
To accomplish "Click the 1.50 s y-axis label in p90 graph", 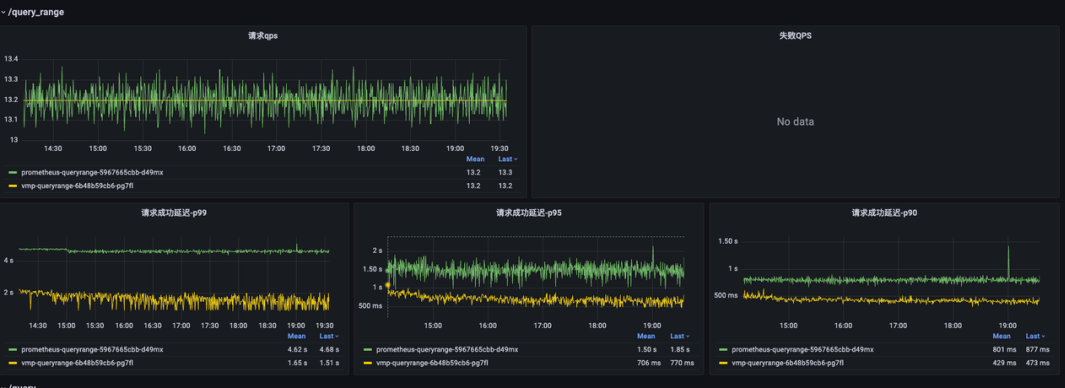I will 727,241.
